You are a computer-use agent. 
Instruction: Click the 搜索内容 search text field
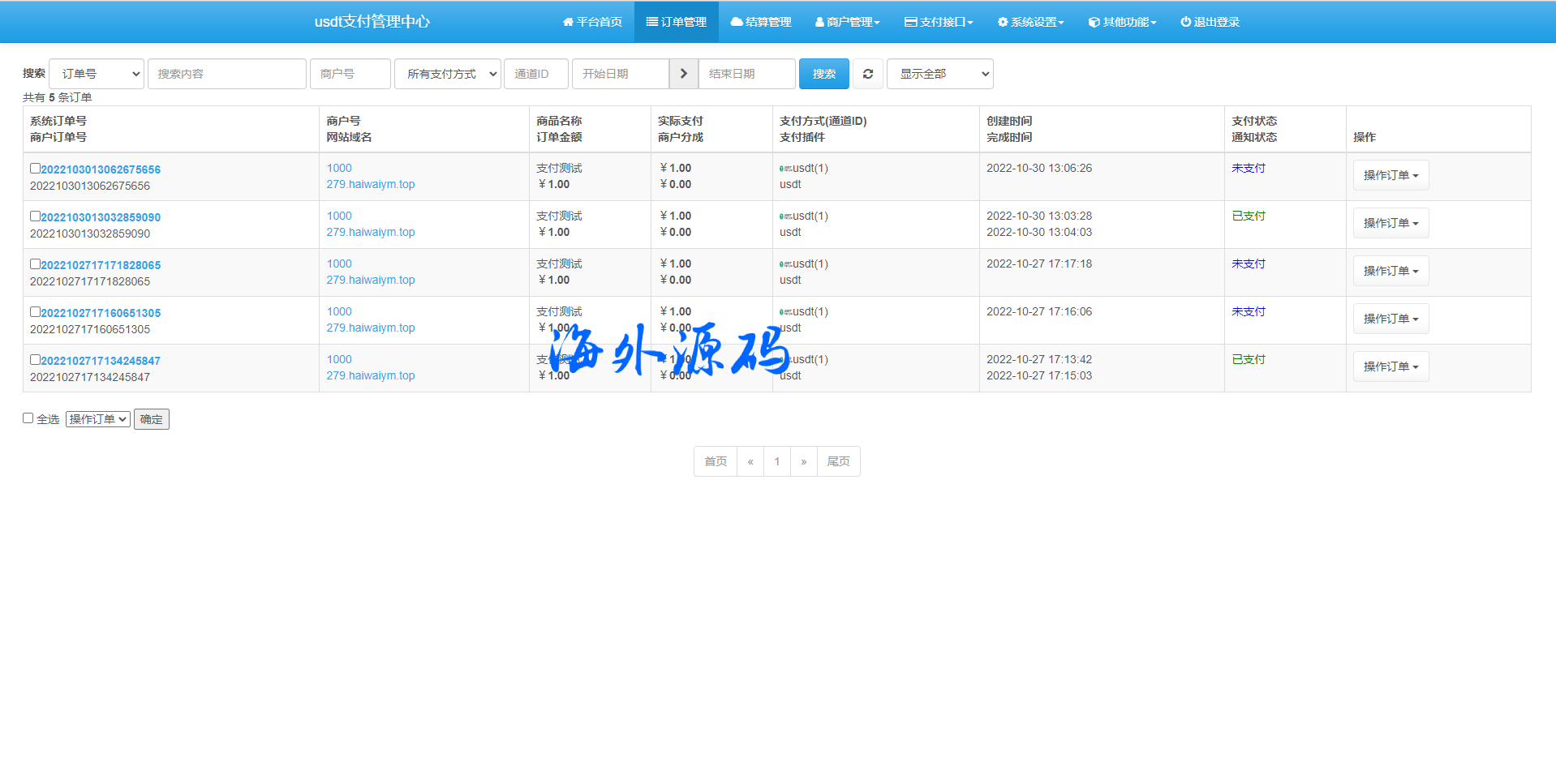(x=226, y=74)
